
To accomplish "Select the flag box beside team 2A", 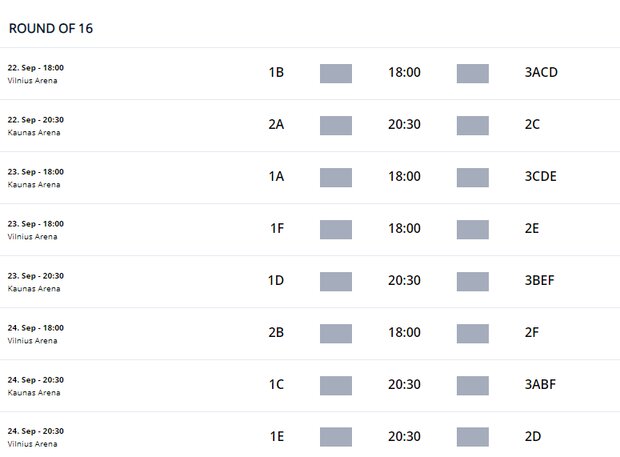I will 335,125.
